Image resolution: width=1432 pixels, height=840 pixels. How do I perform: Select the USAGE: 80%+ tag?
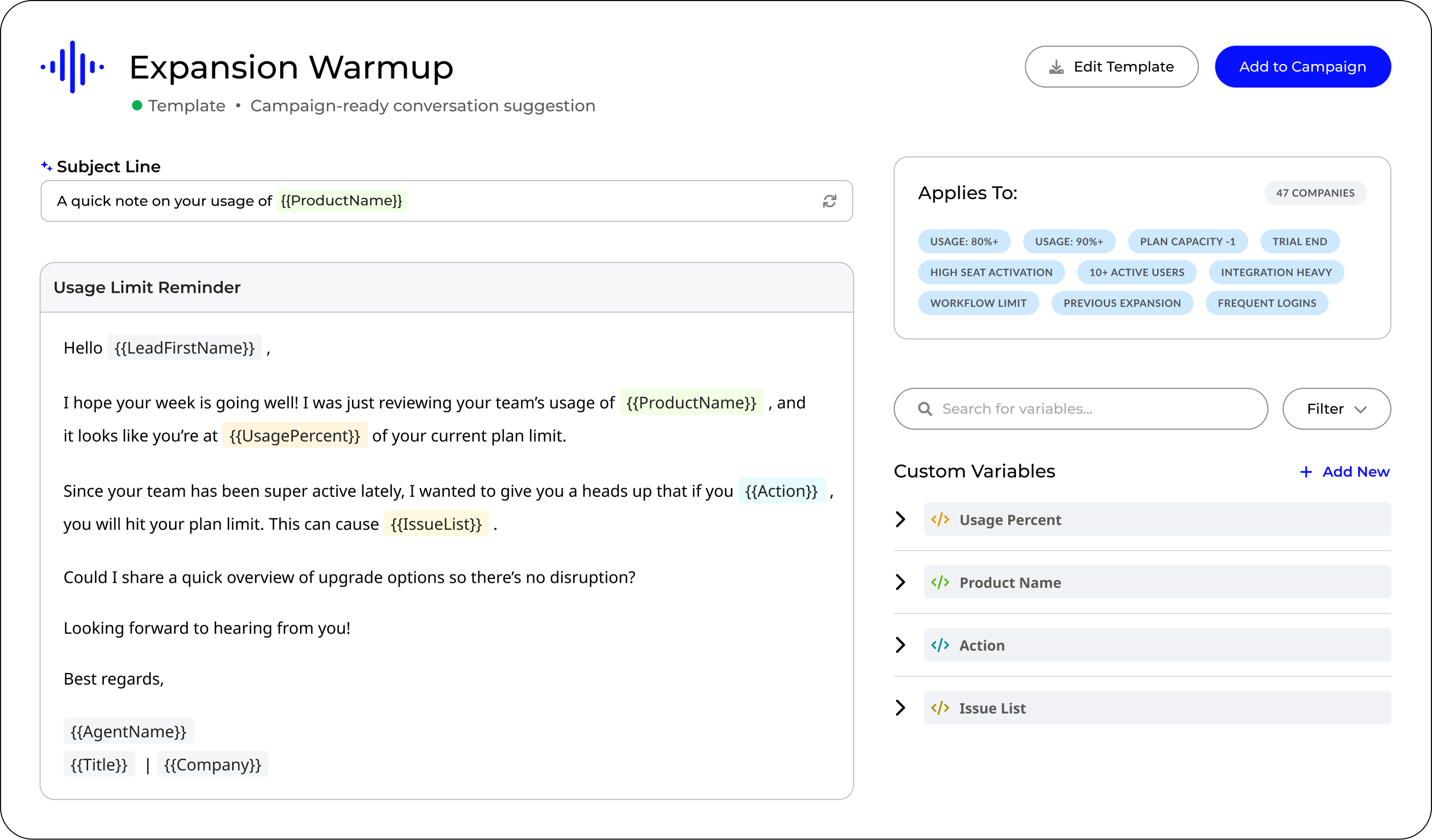(965, 241)
